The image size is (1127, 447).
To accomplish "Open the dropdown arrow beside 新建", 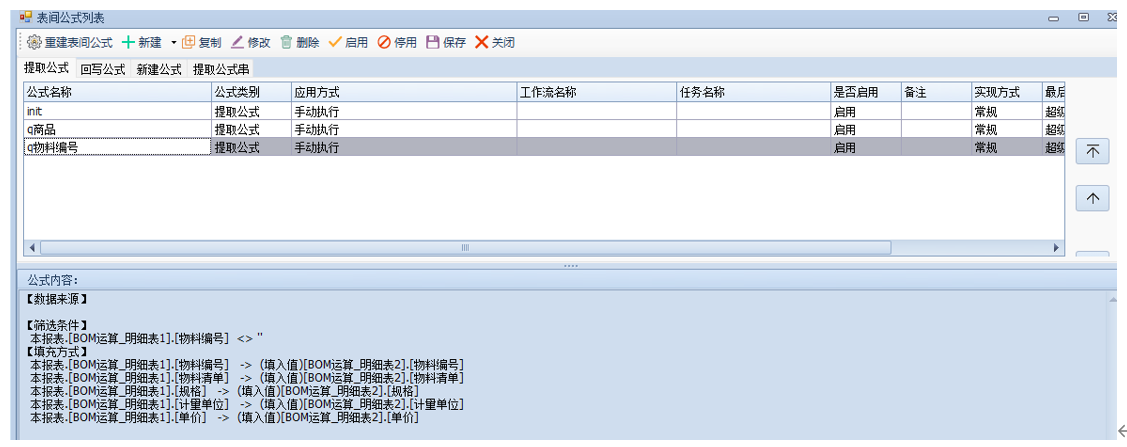I will click(x=173, y=43).
